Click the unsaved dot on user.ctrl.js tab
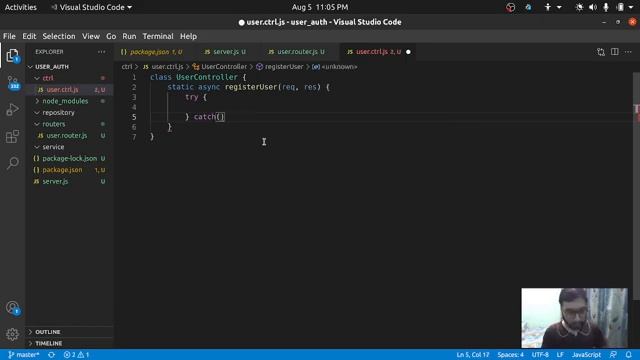Viewport: 640px width, 360px height. [x=408, y=52]
